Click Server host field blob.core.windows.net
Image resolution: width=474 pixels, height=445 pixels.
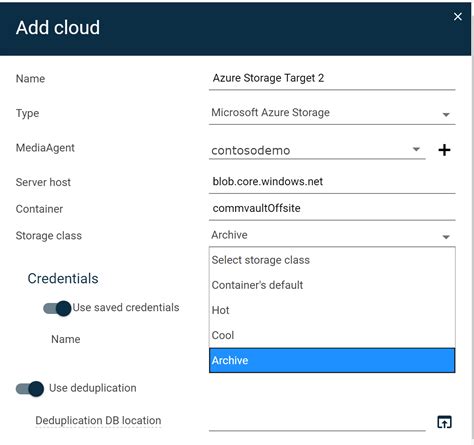pos(332,182)
